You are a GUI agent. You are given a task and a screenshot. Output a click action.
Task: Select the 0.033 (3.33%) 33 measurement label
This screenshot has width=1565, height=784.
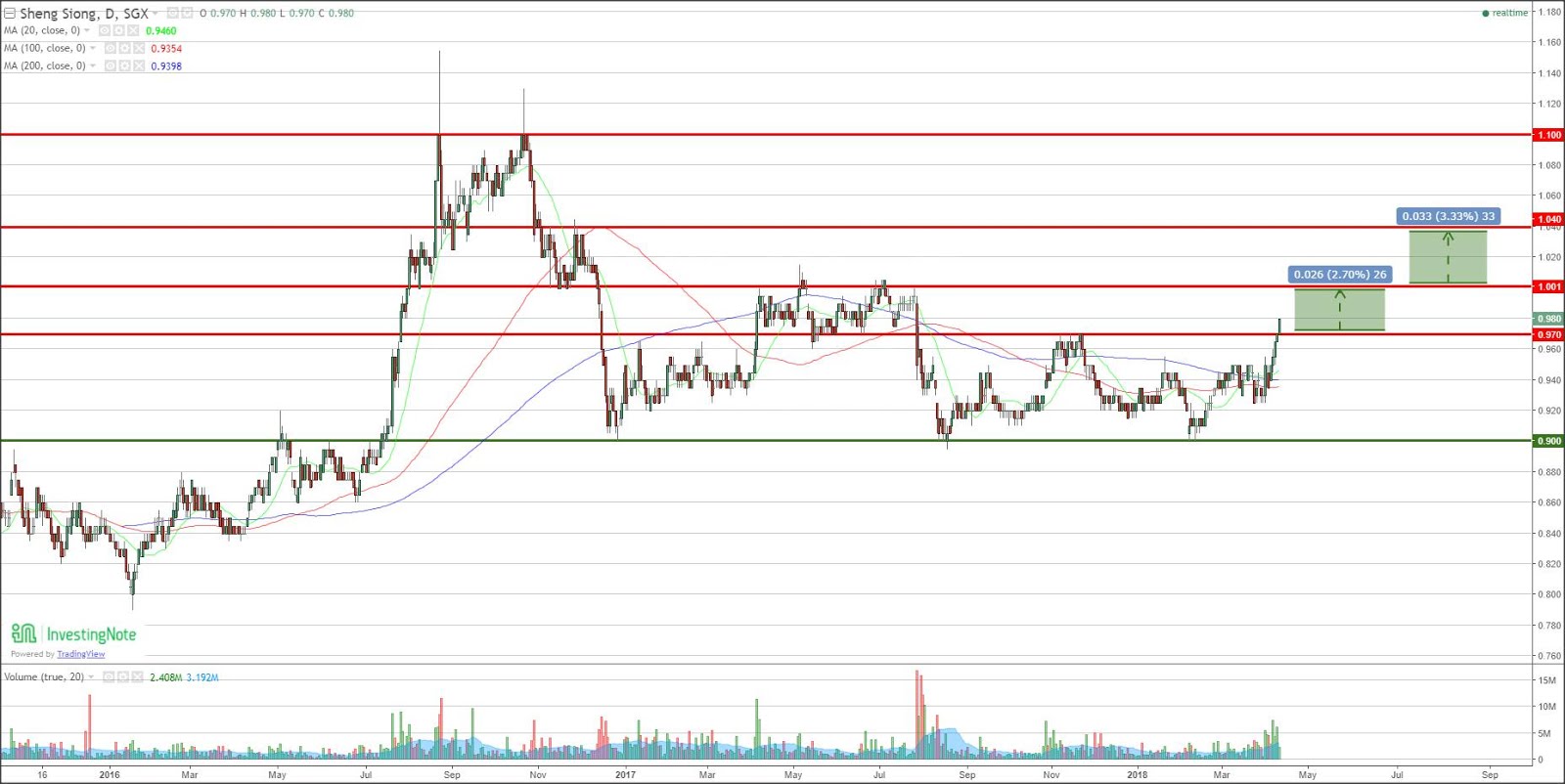(1448, 216)
